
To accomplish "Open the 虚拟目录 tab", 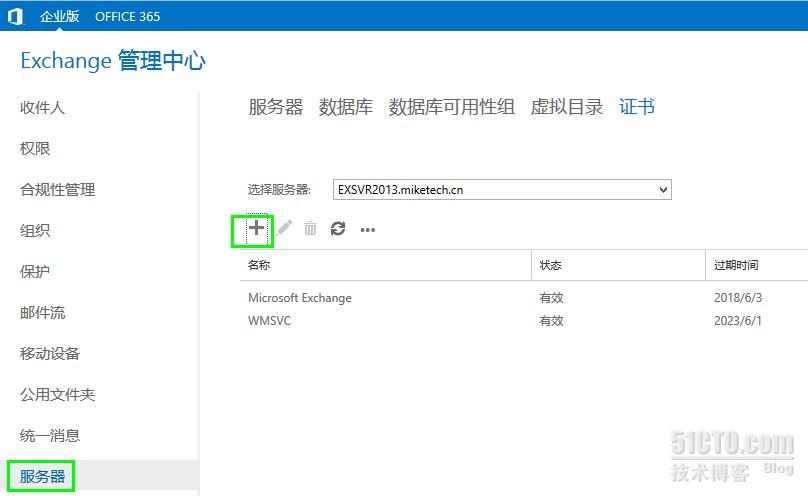I will (x=567, y=107).
